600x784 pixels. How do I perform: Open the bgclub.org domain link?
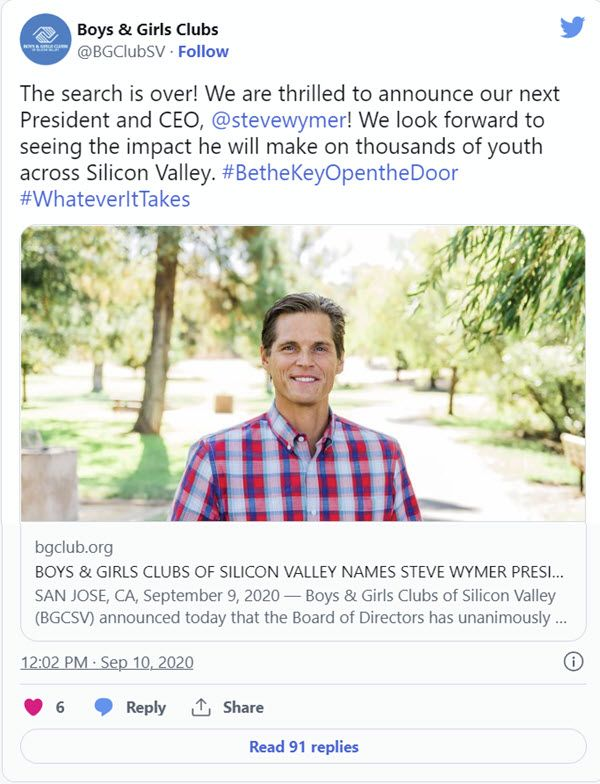pyautogui.click(x=74, y=548)
